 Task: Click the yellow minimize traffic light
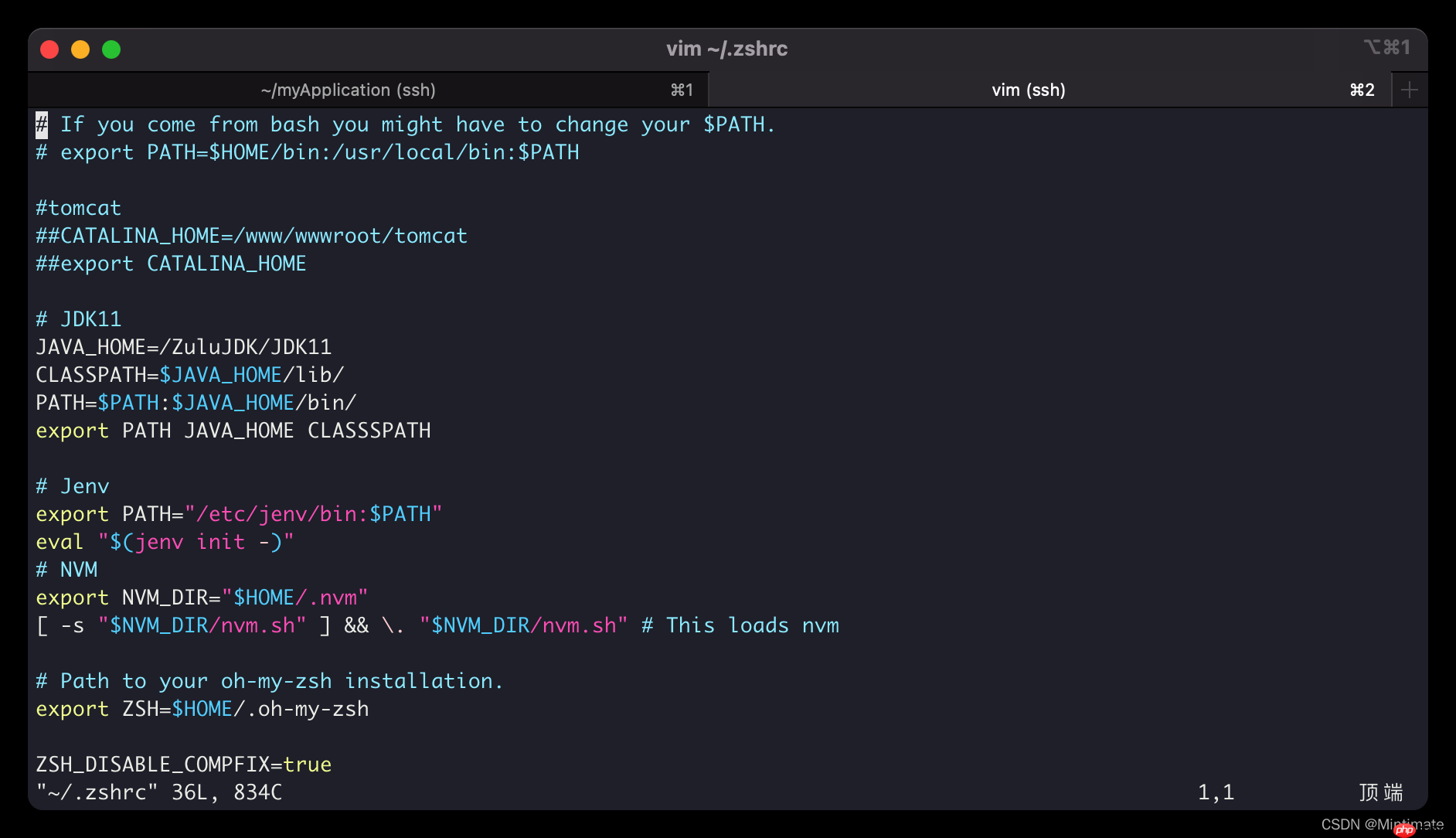(80, 49)
